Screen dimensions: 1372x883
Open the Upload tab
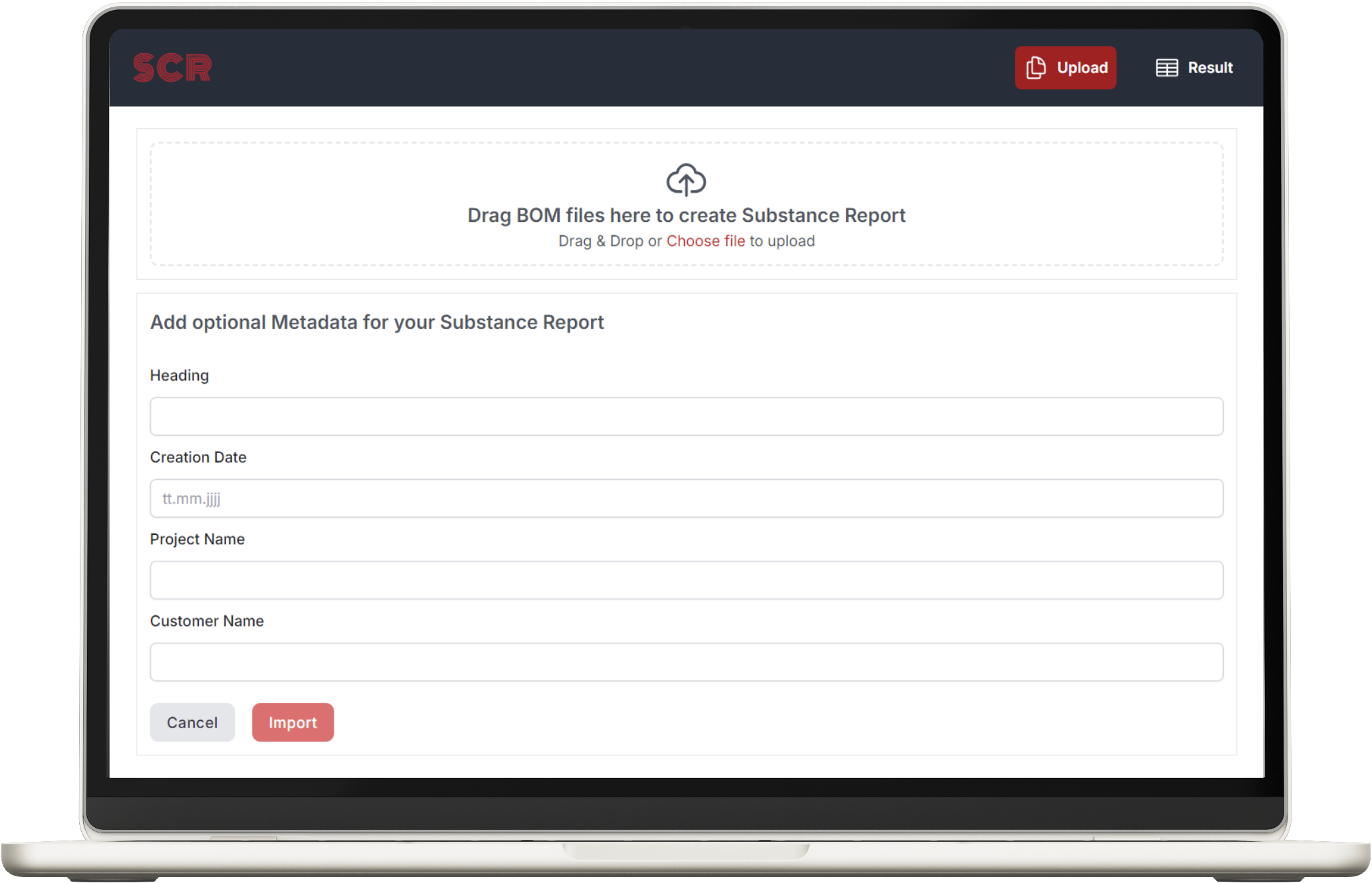1065,68
